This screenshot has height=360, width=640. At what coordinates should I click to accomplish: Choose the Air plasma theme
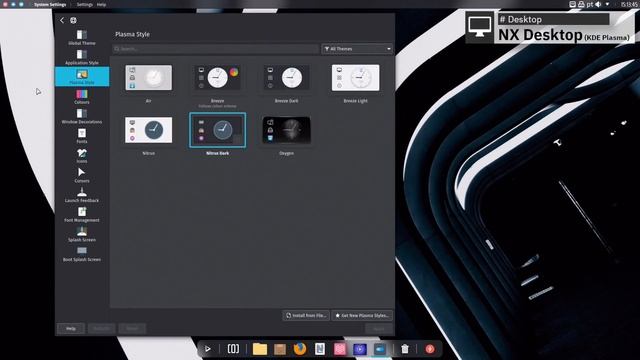pyautogui.click(x=149, y=78)
